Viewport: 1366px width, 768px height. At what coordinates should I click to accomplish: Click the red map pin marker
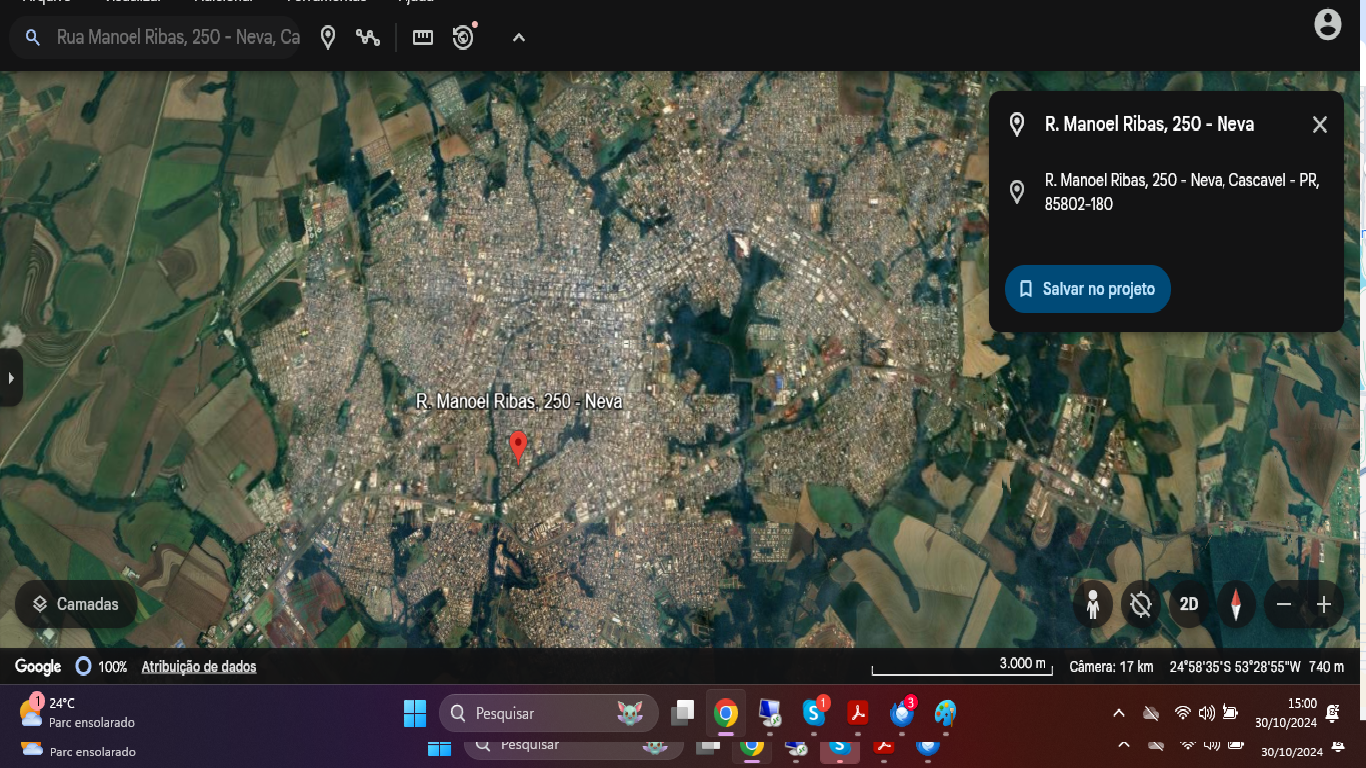(x=518, y=445)
